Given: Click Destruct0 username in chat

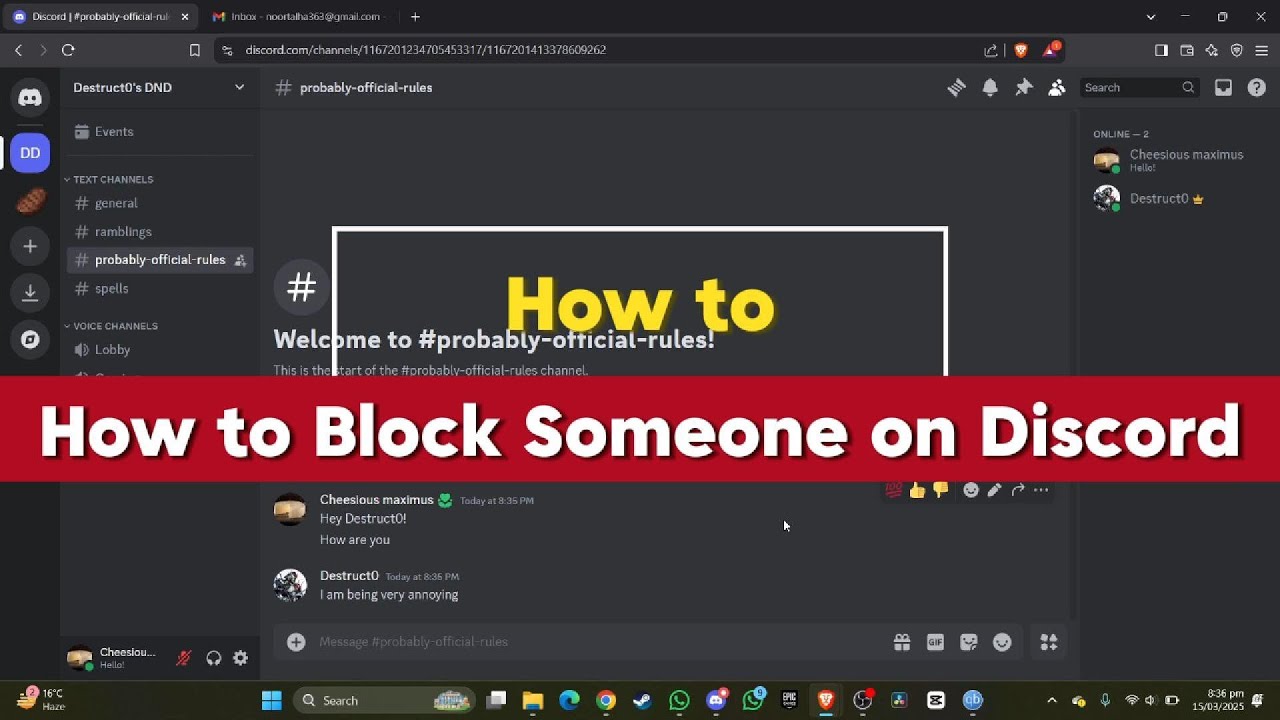Looking at the screenshot, I should (349, 576).
